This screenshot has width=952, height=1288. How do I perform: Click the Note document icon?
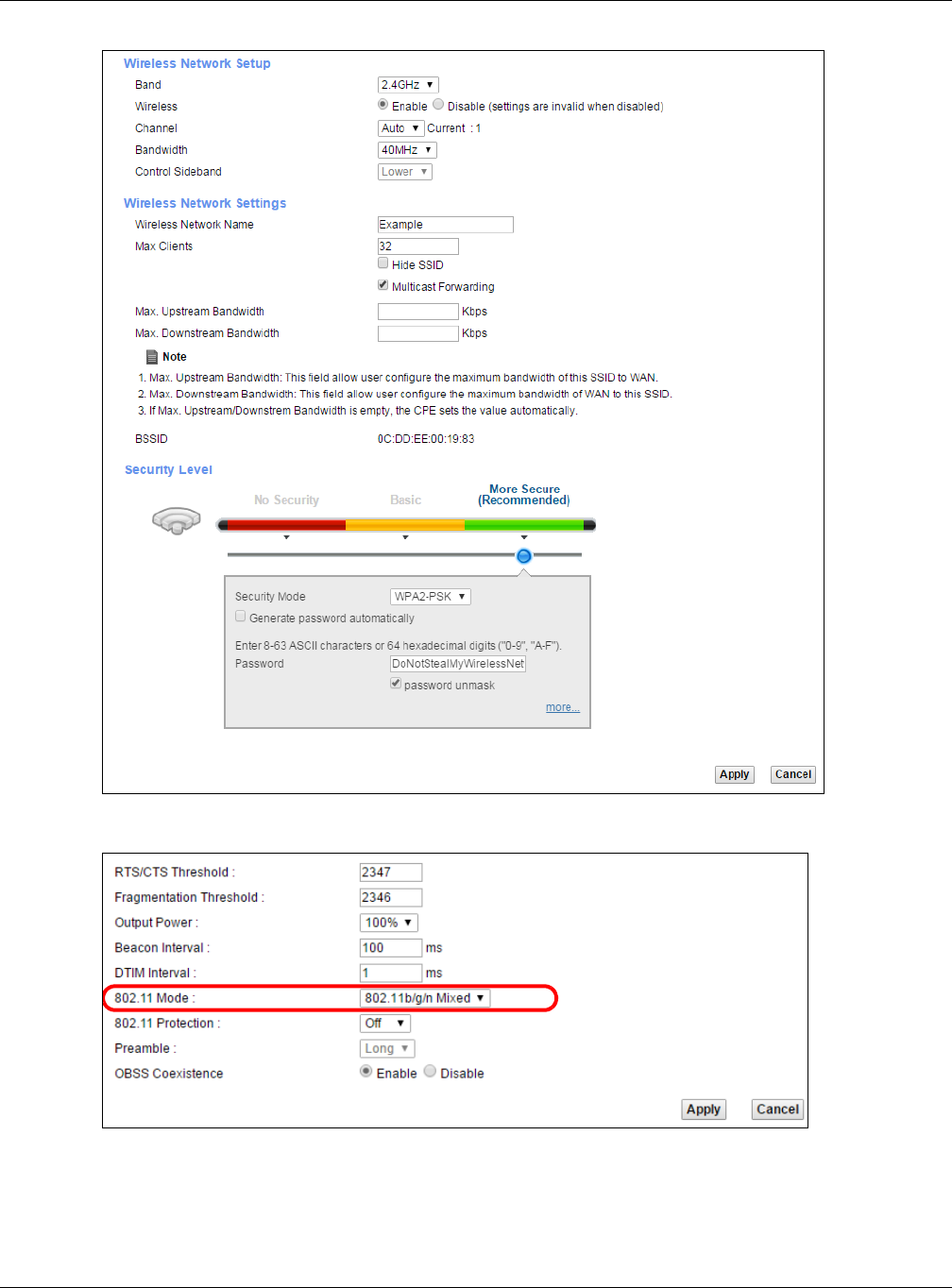coord(152,357)
